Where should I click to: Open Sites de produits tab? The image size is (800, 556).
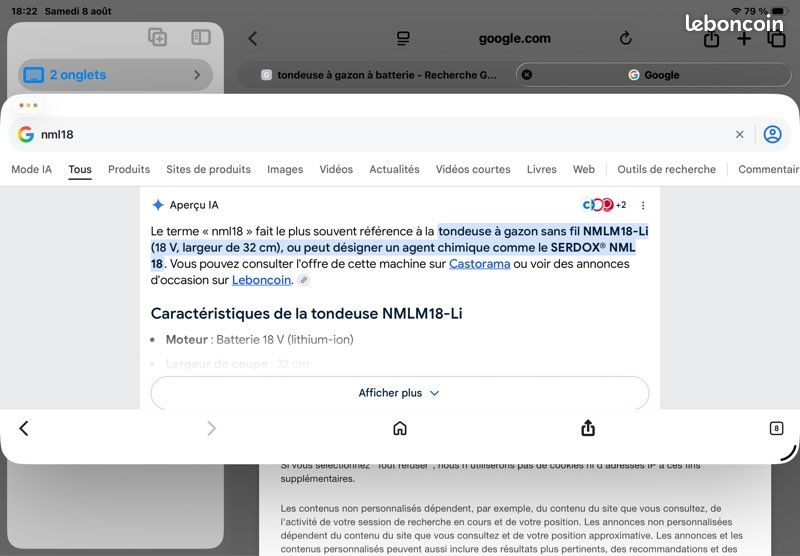[208, 169]
